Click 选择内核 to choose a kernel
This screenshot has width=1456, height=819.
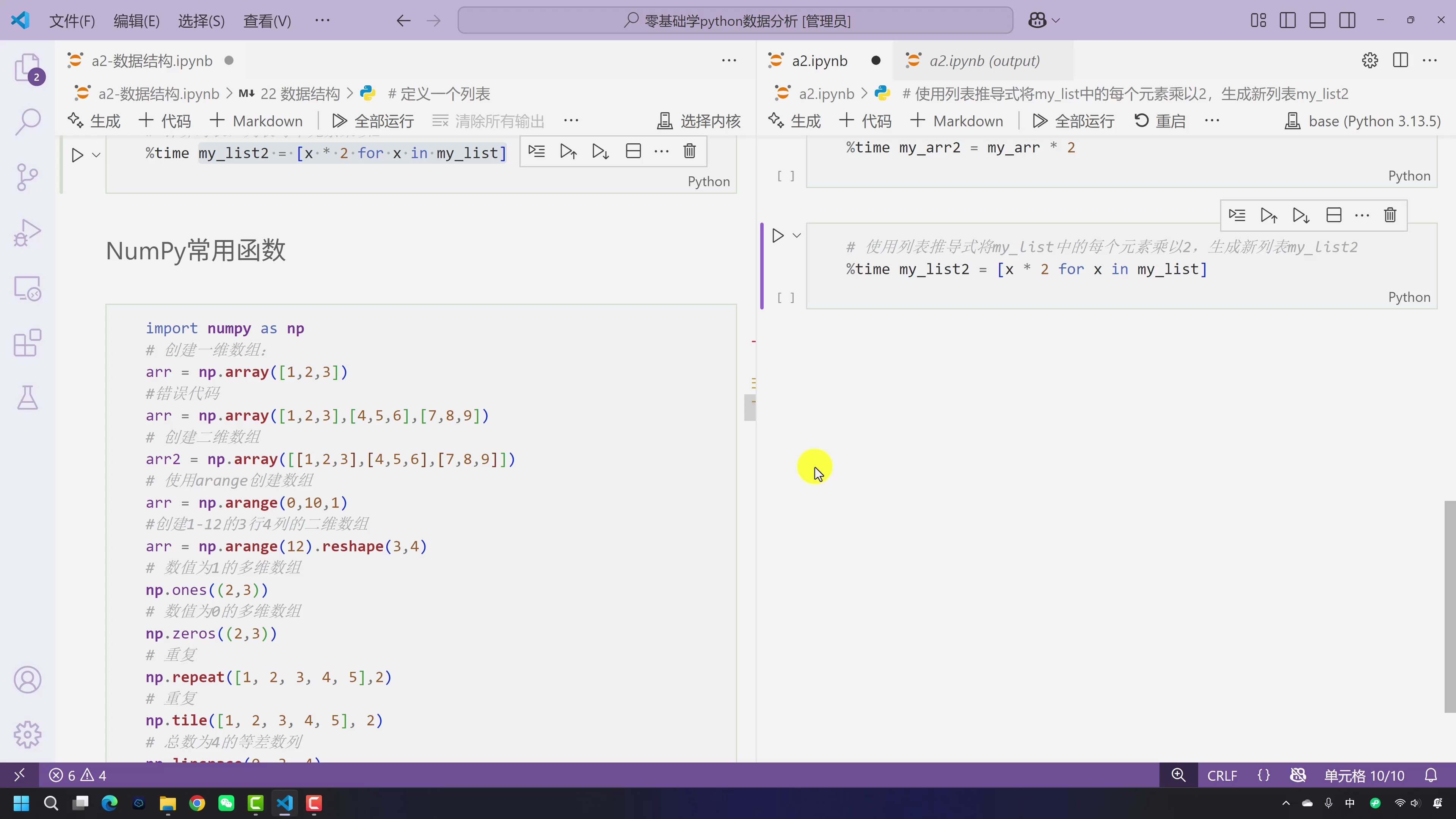(x=698, y=121)
